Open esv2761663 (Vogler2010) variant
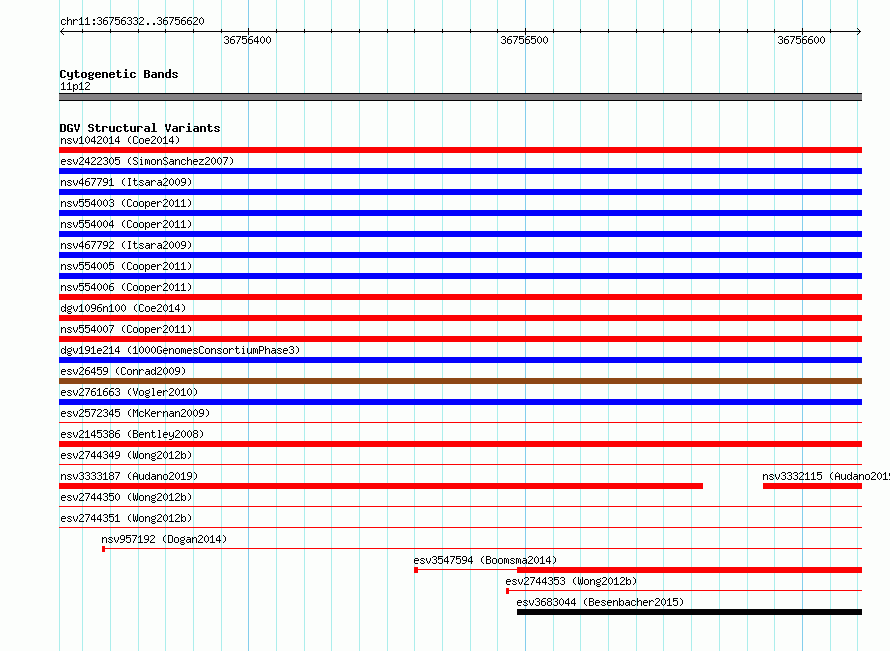The width and height of the screenshot is (890, 651). coord(129,392)
